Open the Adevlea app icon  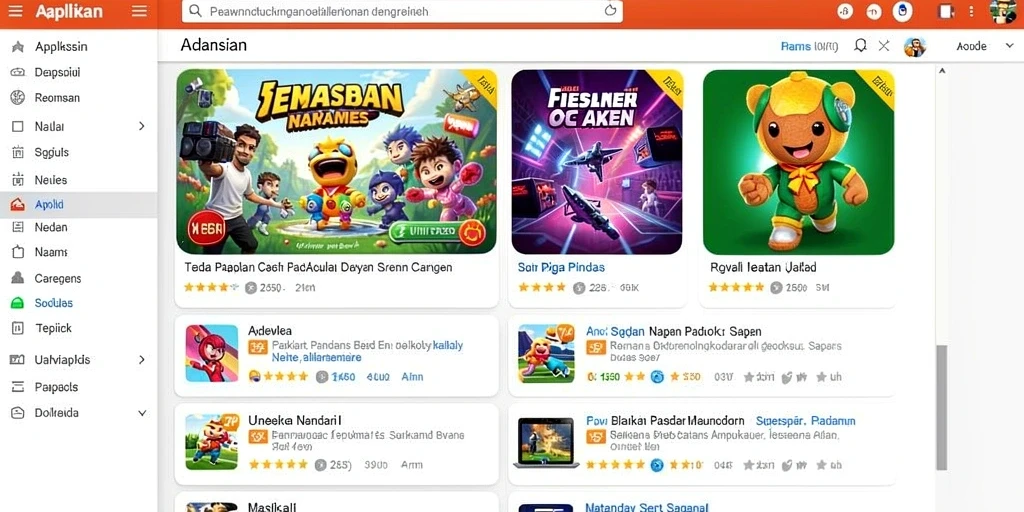point(212,353)
